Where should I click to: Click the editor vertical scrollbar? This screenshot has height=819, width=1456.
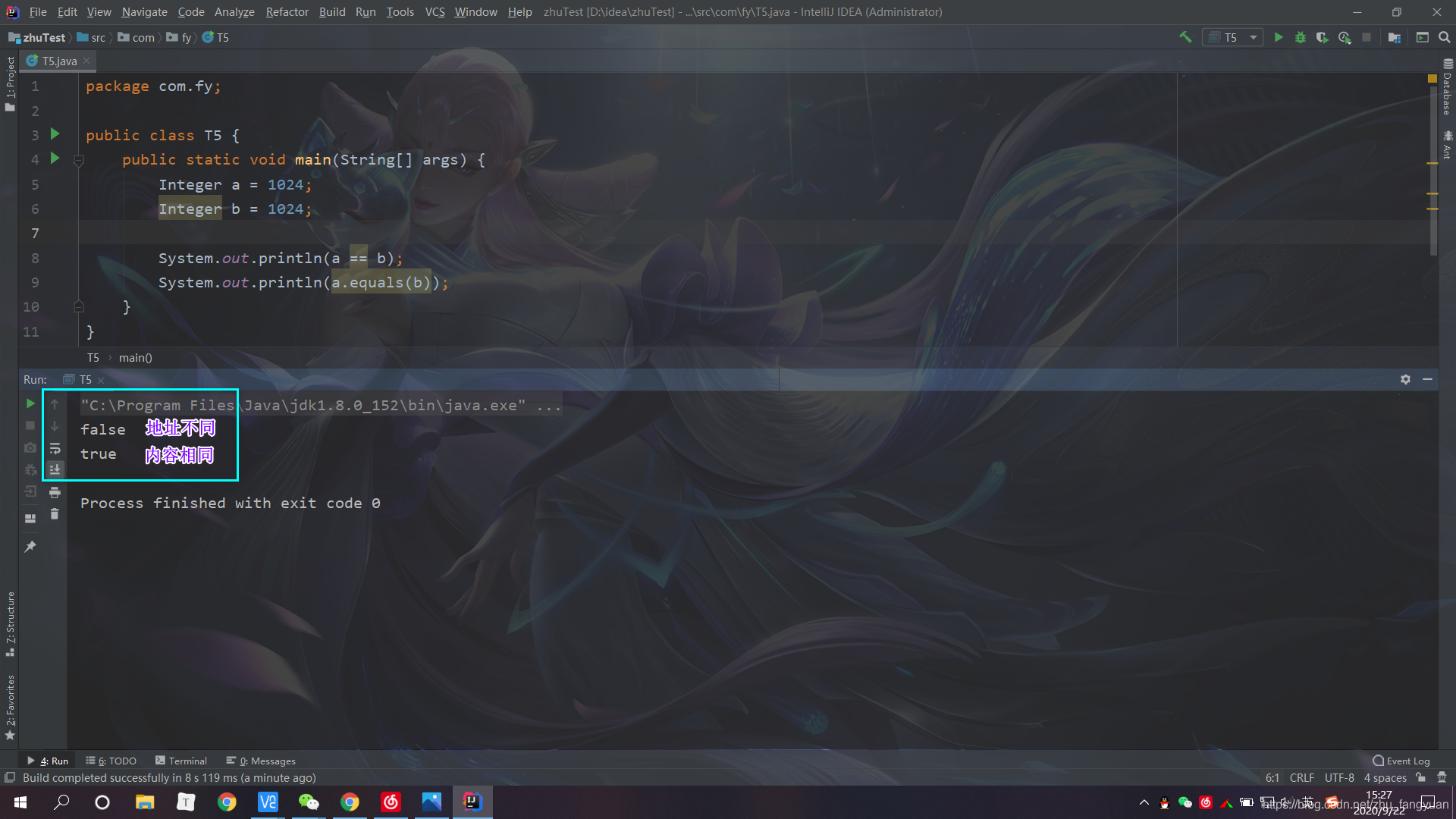1433,171
